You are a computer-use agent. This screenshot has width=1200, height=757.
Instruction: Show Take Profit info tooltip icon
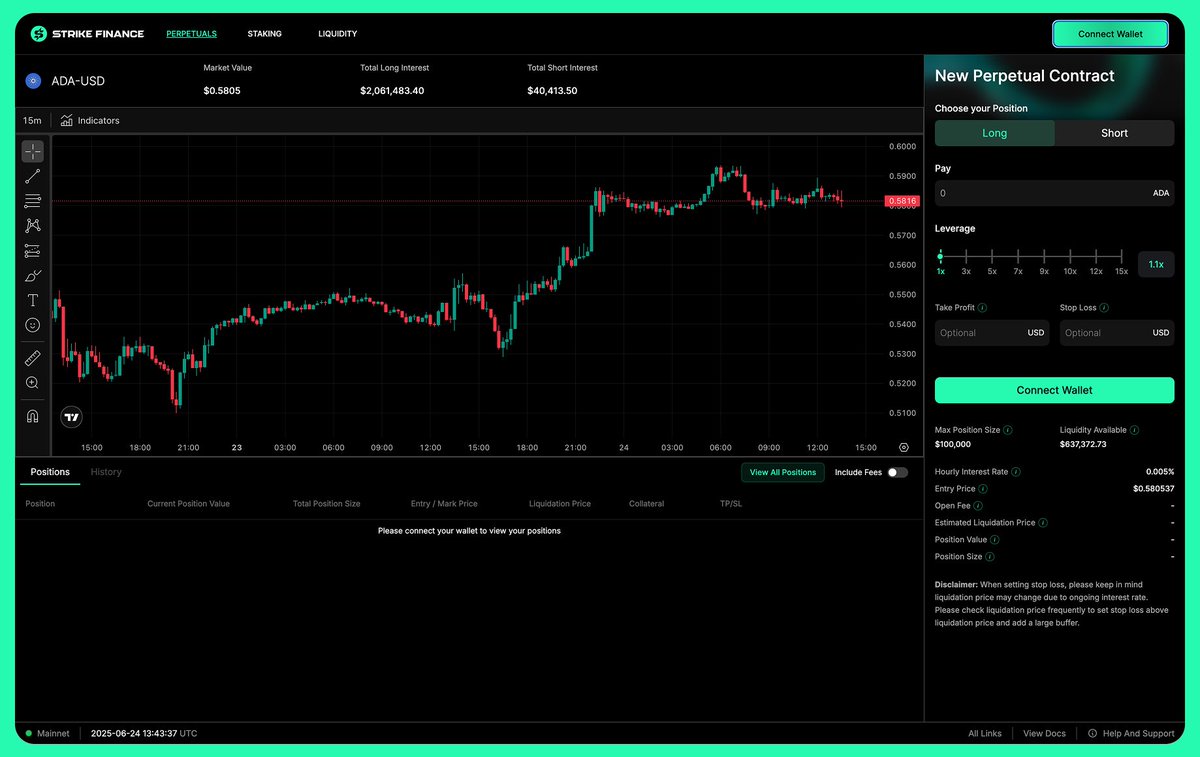(x=983, y=308)
